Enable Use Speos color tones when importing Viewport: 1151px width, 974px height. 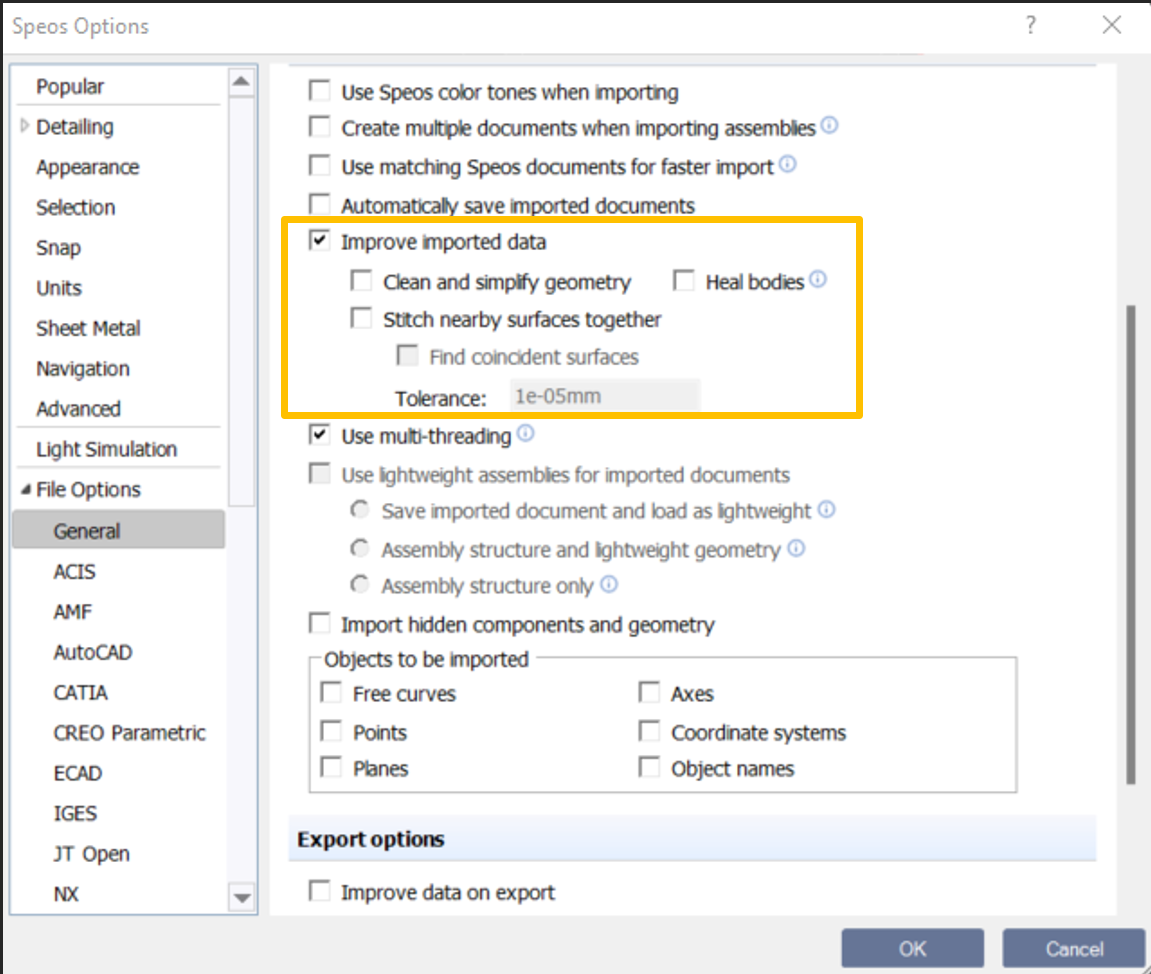point(319,91)
